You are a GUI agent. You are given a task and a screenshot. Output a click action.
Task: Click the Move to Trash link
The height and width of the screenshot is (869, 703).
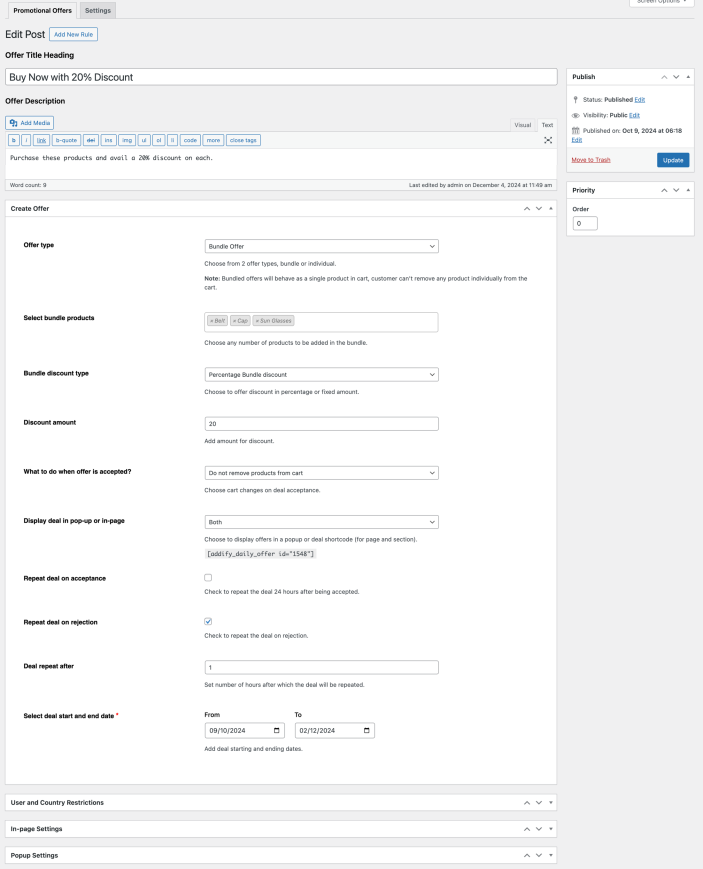591,160
